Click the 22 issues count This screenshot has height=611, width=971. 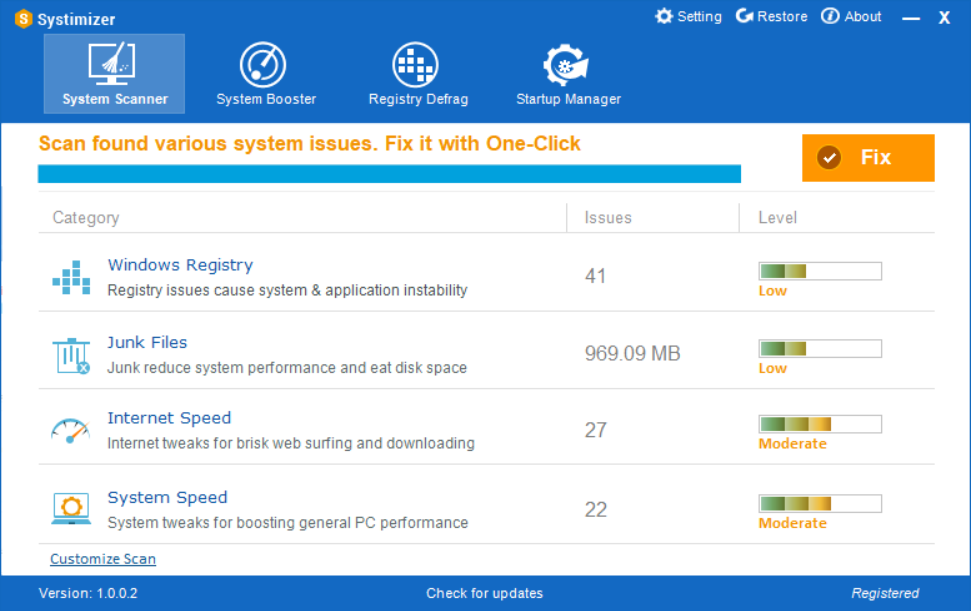(596, 509)
